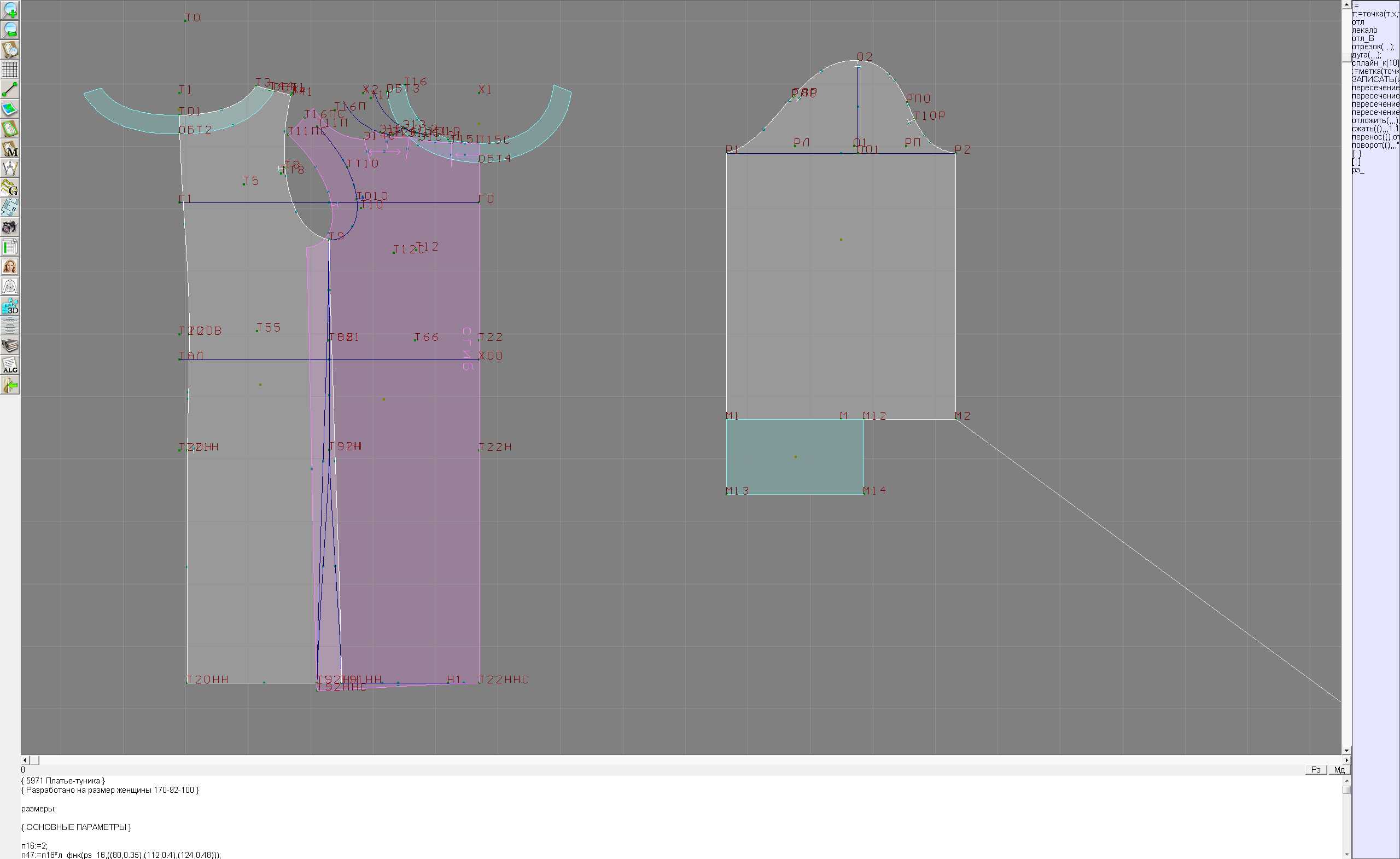The image size is (1400, 859).
Task: Click the zoom out magnifier icon
Action: [x=10, y=30]
